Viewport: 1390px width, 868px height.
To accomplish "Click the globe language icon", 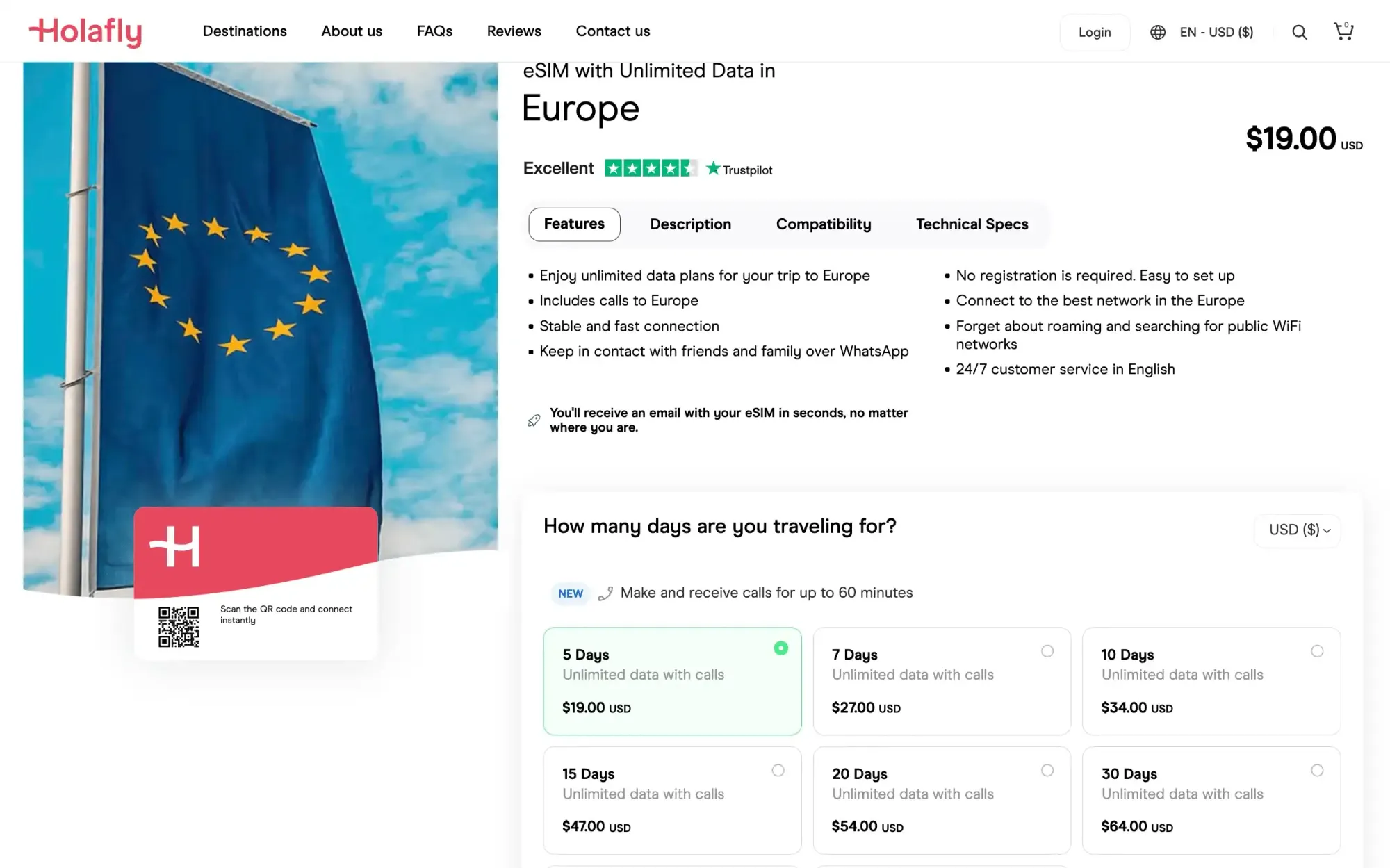I will (x=1157, y=32).
